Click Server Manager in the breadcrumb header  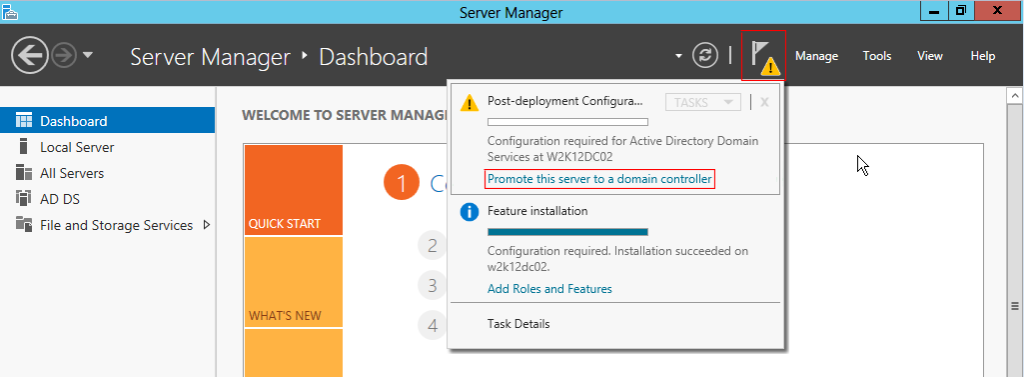210,57
